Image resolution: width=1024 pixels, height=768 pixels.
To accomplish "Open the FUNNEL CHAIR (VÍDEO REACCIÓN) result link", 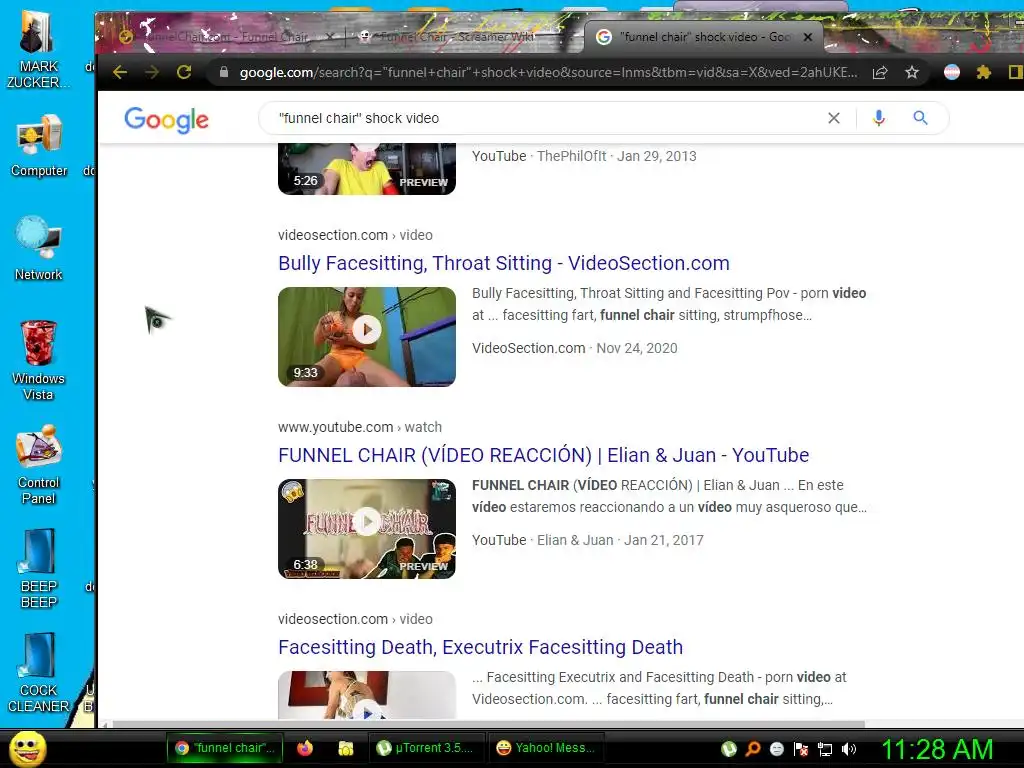I will point(543,455).
